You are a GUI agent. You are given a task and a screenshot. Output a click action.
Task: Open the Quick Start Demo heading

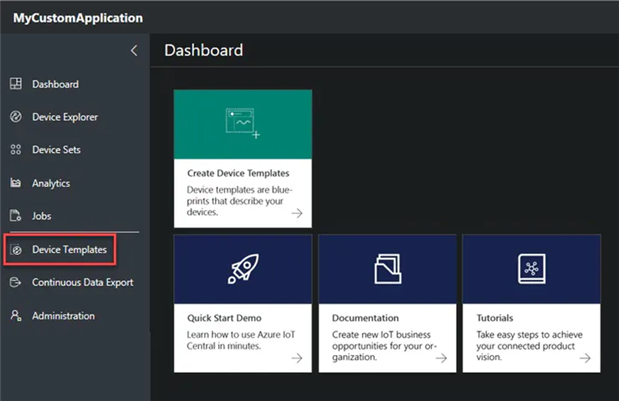pos(224,318)
